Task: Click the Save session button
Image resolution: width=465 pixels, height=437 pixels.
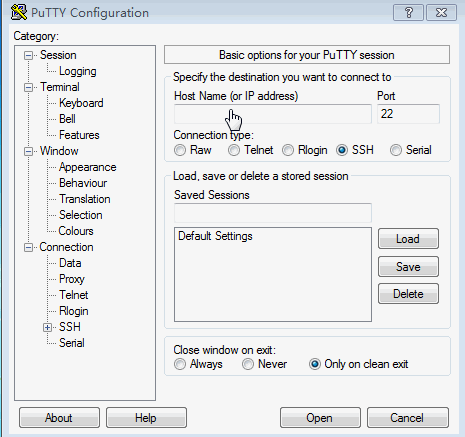Action: (x=408, y=267)
